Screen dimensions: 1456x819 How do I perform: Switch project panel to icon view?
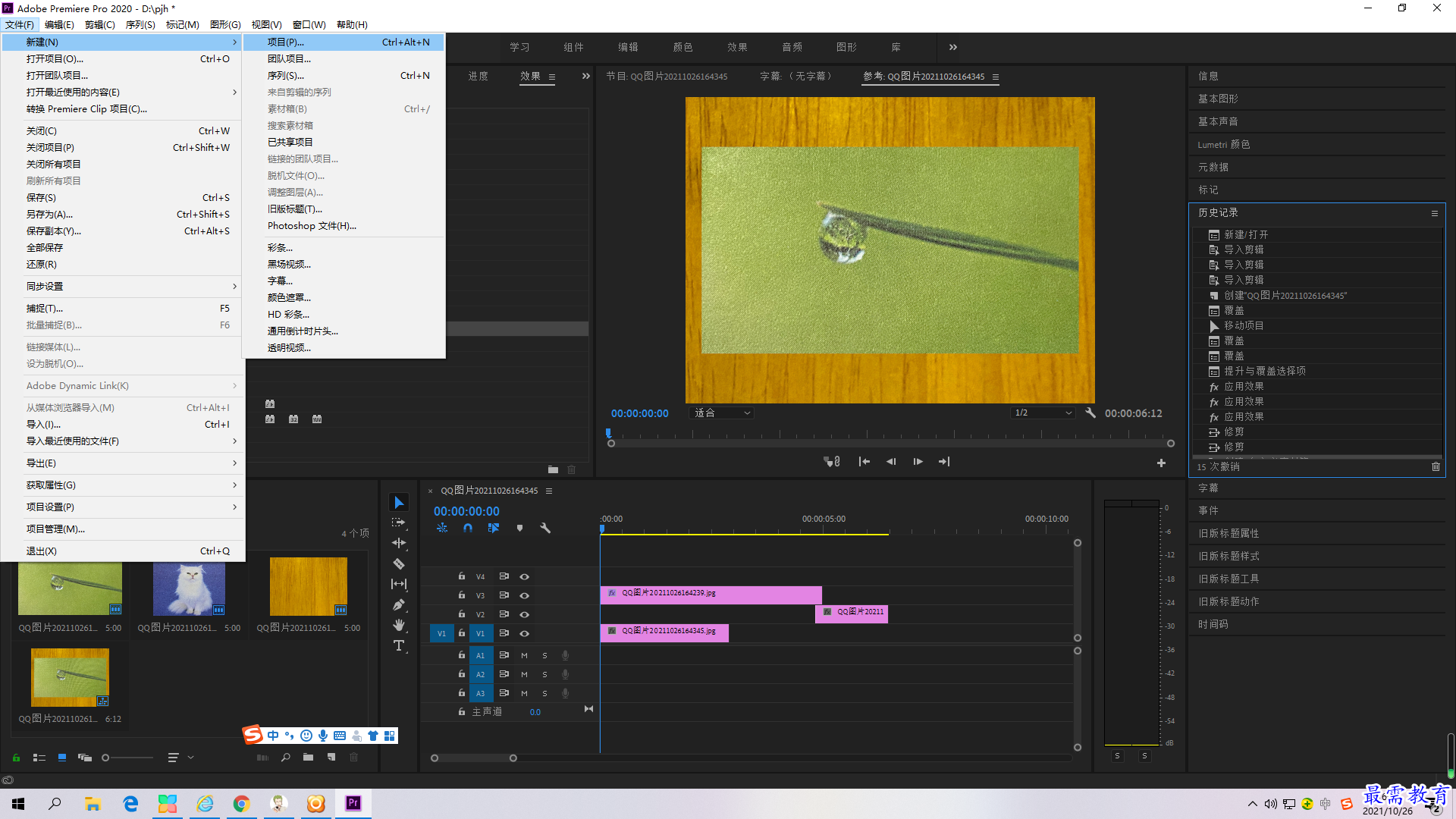point(62,757)
